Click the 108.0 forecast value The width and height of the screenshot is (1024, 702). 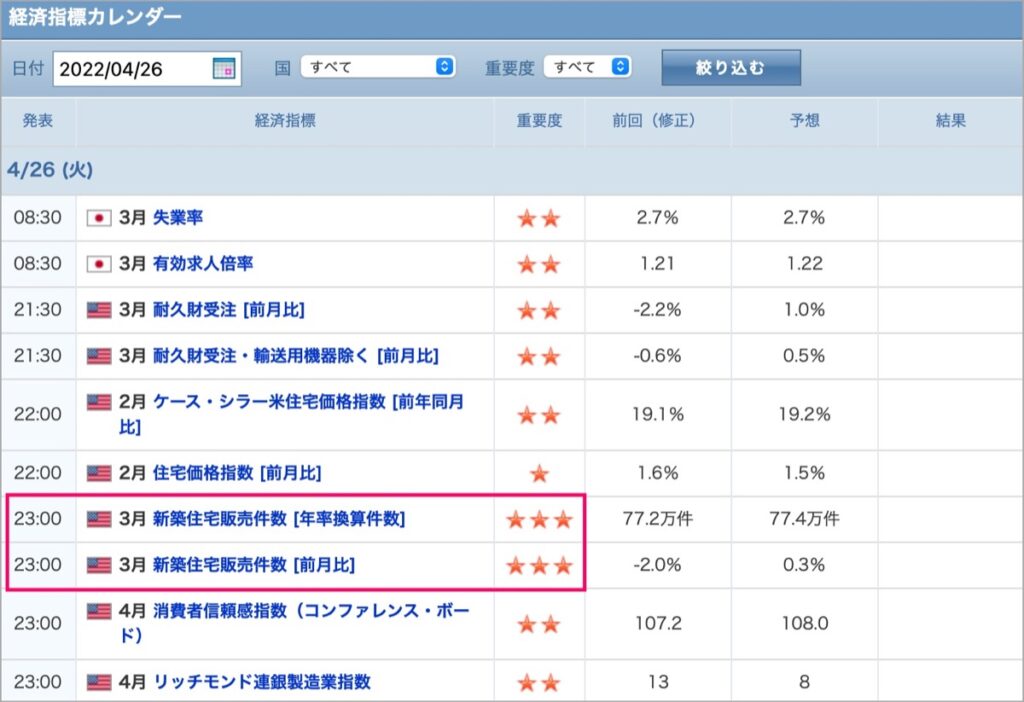click(805, 623)
